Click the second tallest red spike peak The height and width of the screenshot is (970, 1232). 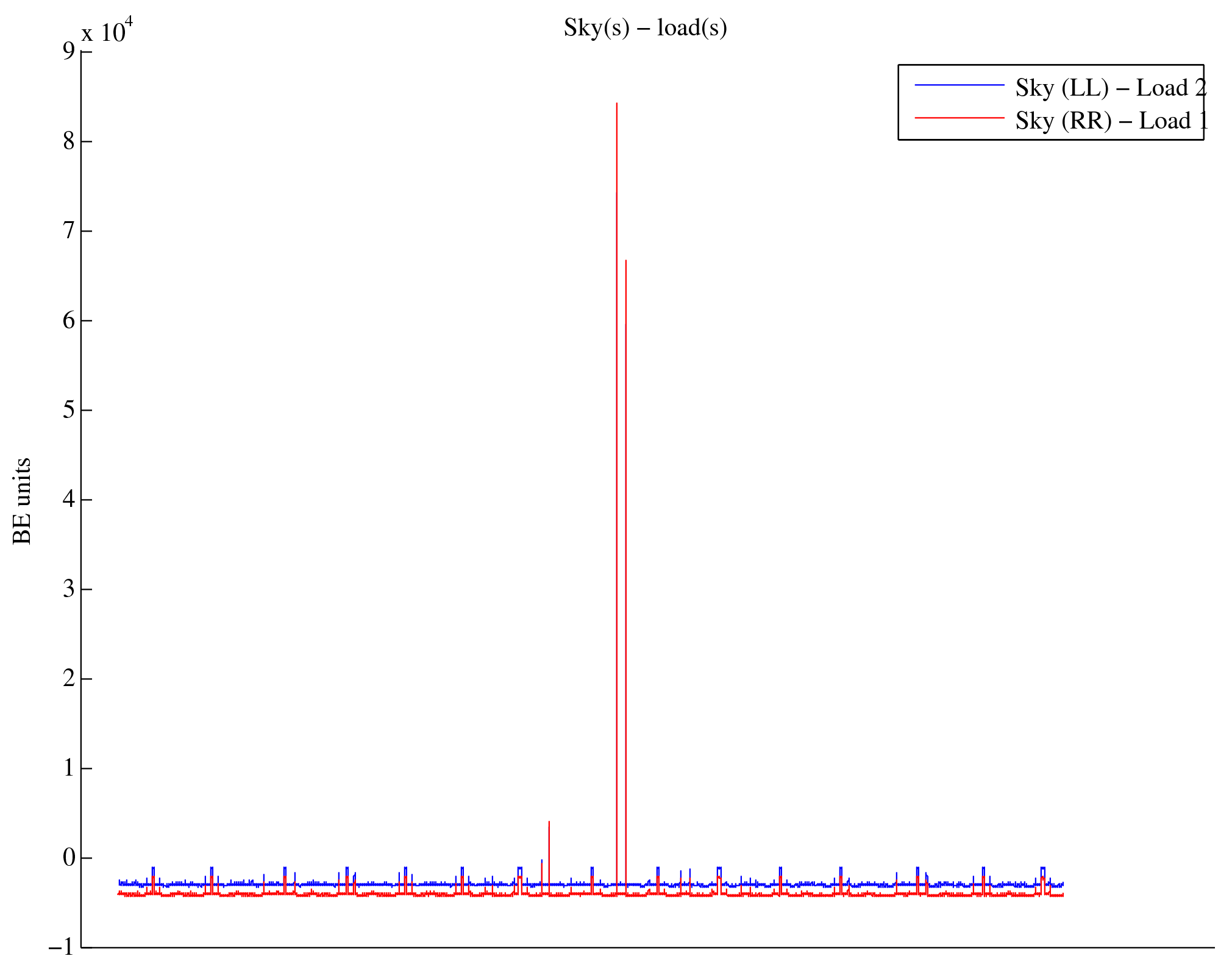point(626,262)
